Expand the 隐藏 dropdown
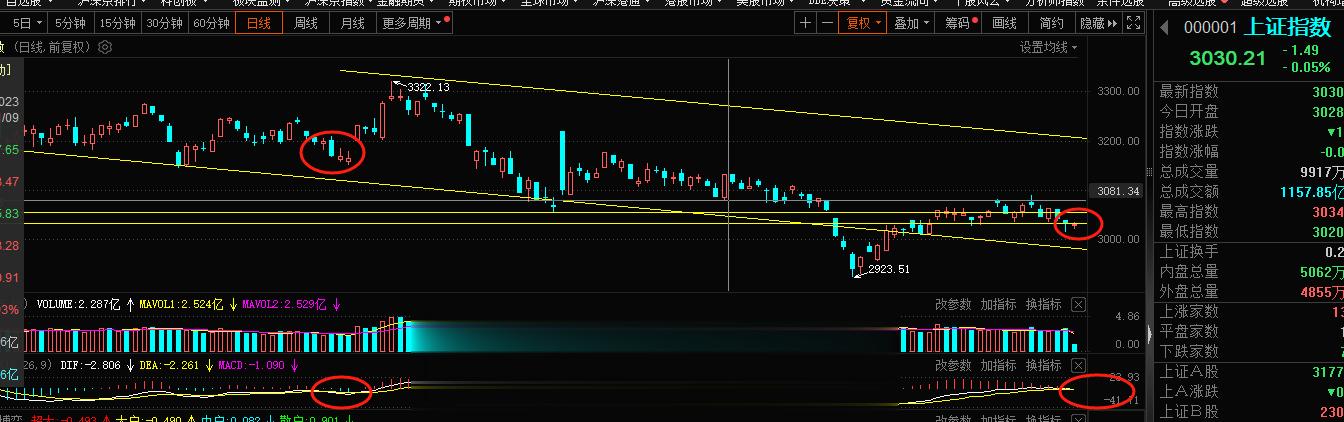This screenshot has height=422, width=1344. click(x=1097, y=23)
